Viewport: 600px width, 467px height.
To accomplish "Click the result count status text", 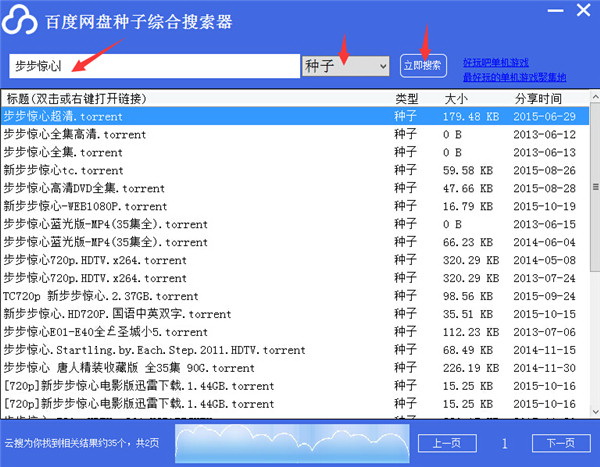I will (x=82, y=443).
